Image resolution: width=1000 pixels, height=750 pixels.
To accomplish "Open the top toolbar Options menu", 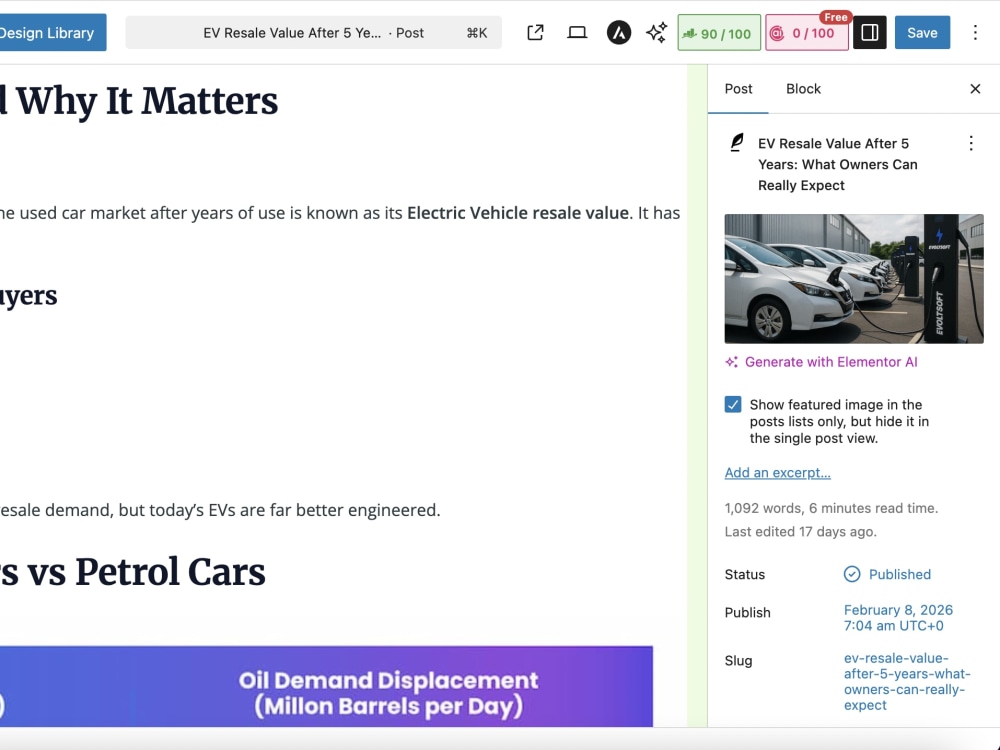I will point(975,33).
